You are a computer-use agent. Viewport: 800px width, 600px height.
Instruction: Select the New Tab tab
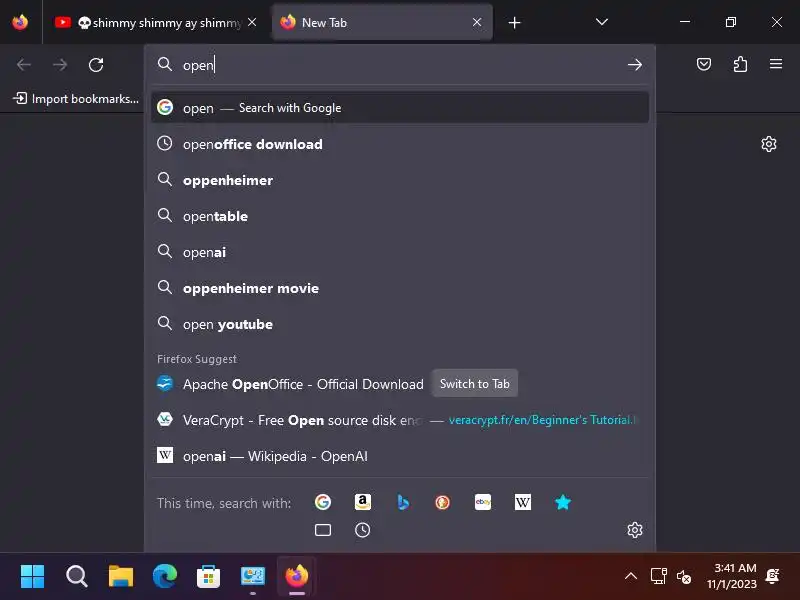[382, 22]
